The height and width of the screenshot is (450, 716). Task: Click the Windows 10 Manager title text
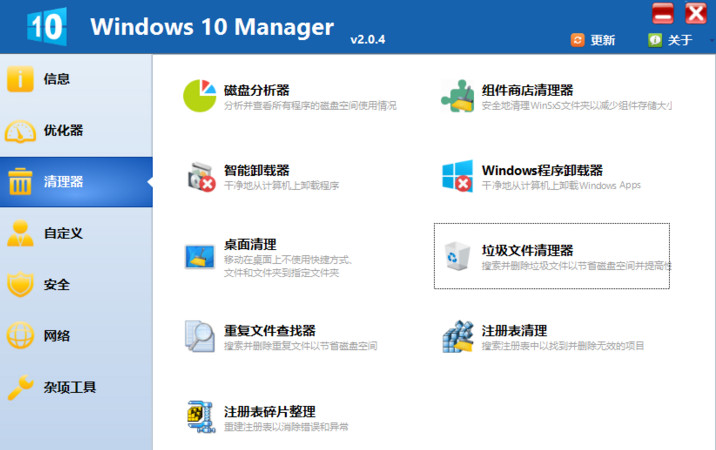(x=212, y=27)
